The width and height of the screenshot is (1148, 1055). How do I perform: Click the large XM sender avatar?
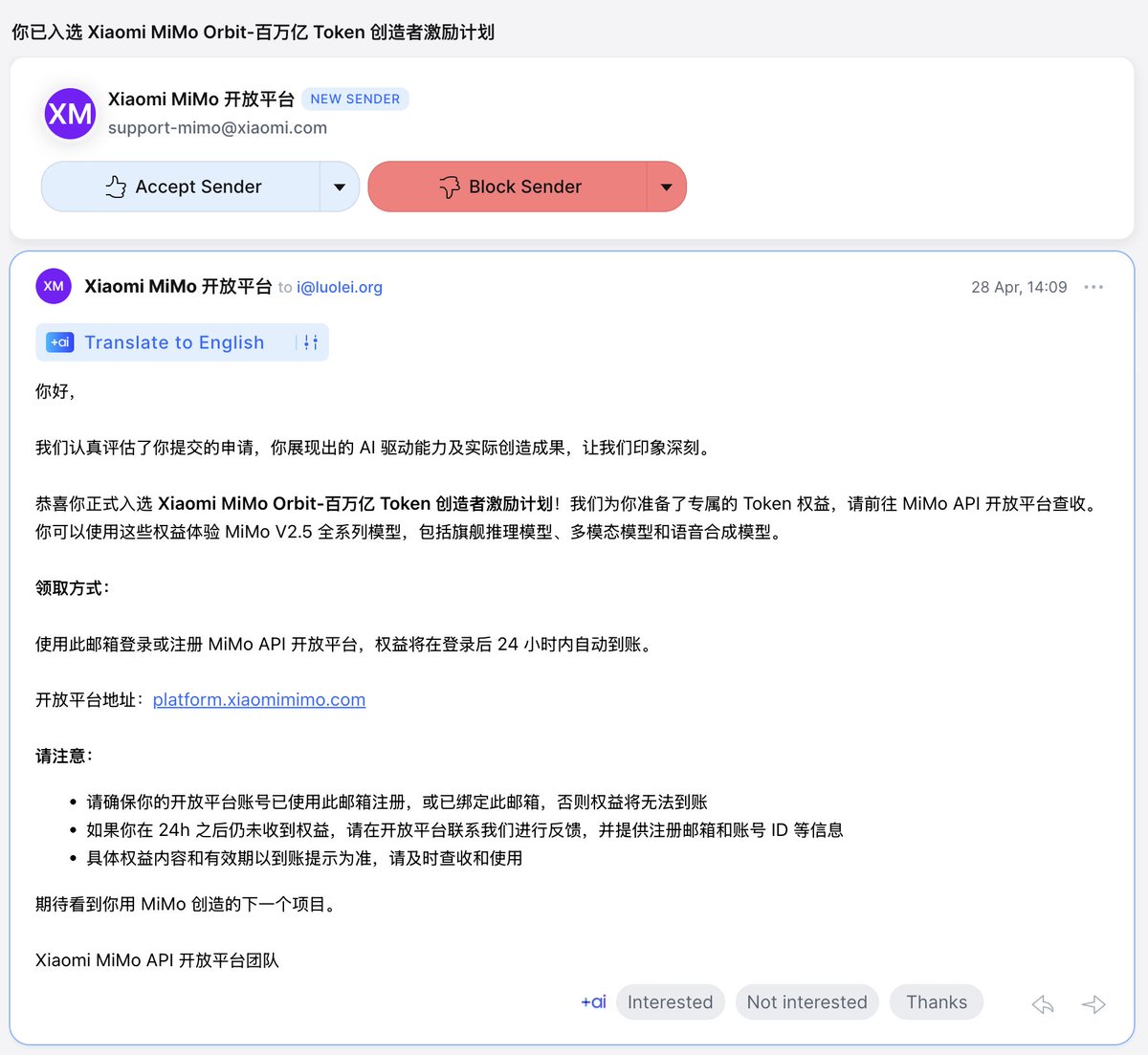[x=70, y=114]
